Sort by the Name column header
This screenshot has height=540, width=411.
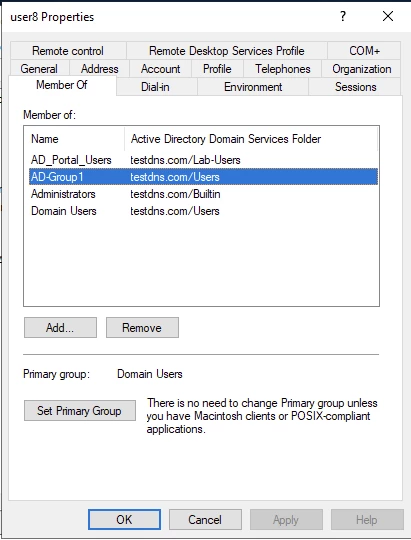coord(74,139)
